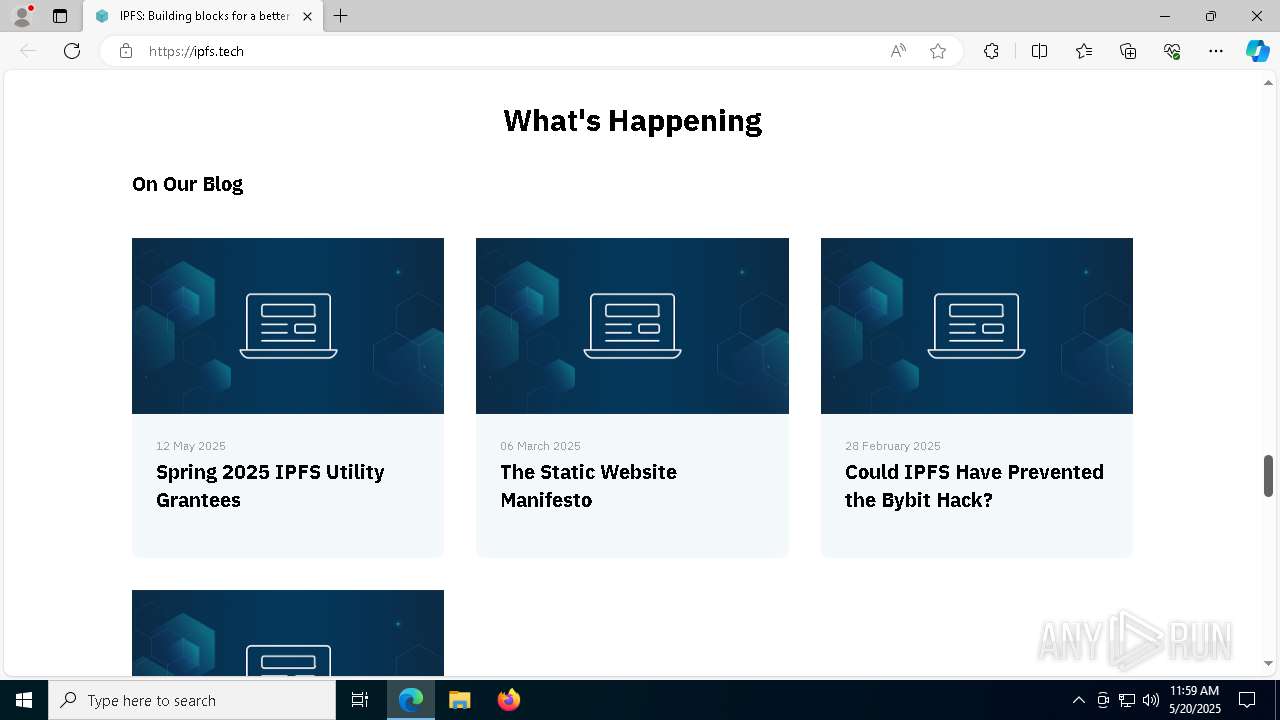Click the taskbar search box
Image resolution: width=1280 pixels, height=720 pixels.
click(x=192, y=700)
